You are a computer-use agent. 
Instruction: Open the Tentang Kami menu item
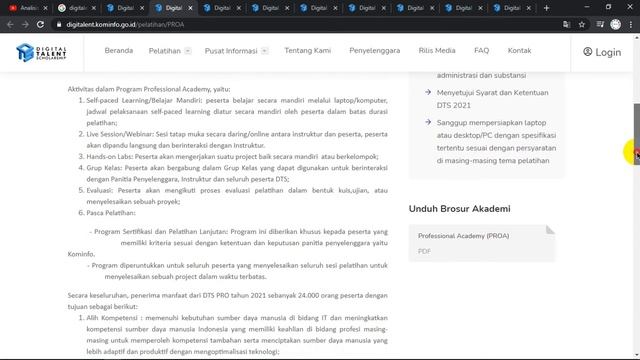coord(308,51)
